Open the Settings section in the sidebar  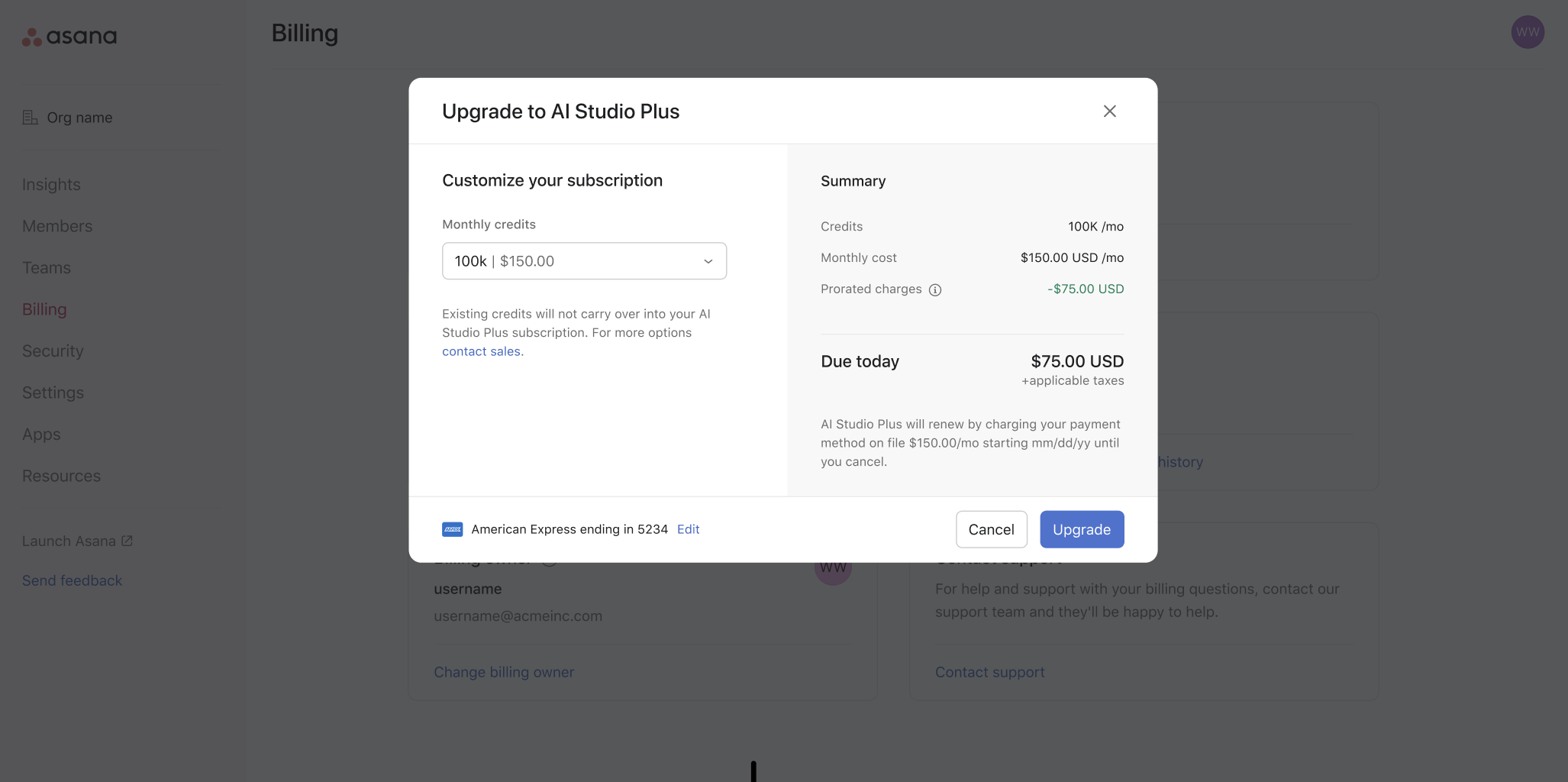click(53, 392)
